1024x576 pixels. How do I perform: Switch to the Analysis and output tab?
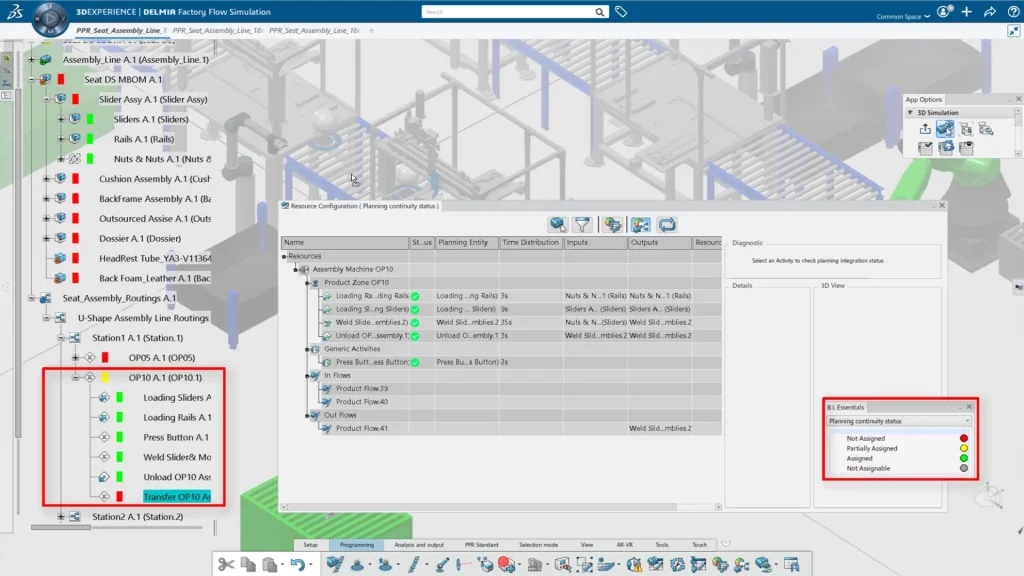pyautogui.click(x=419, y=545)
